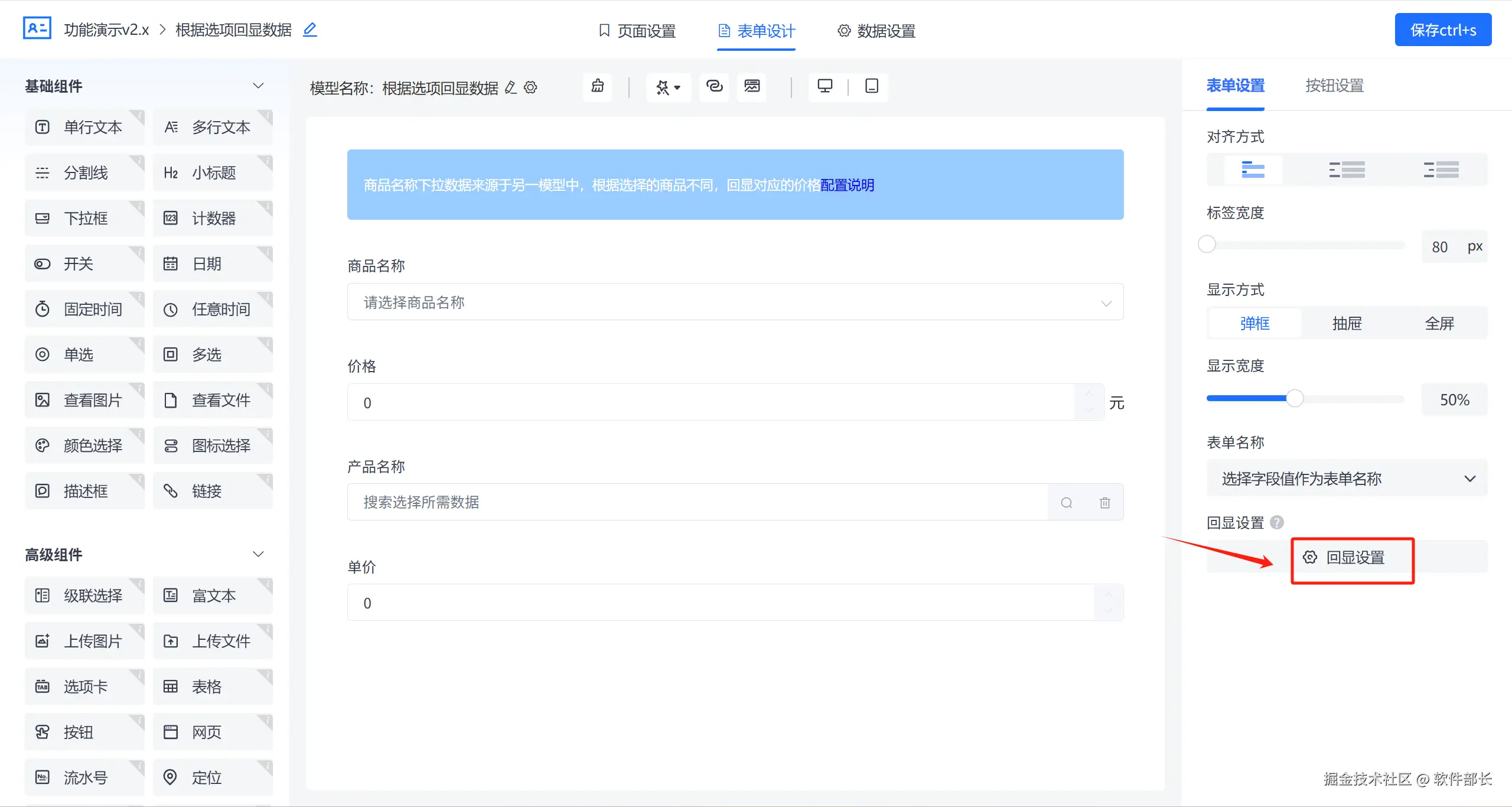Open the 配置说明 link

tap(847, 185)
